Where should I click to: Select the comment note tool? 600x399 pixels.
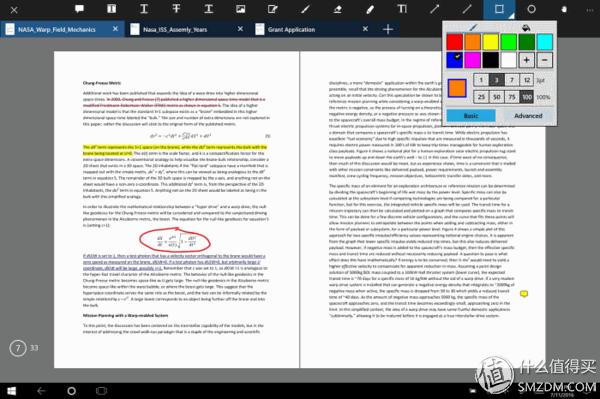pos(79,9)
